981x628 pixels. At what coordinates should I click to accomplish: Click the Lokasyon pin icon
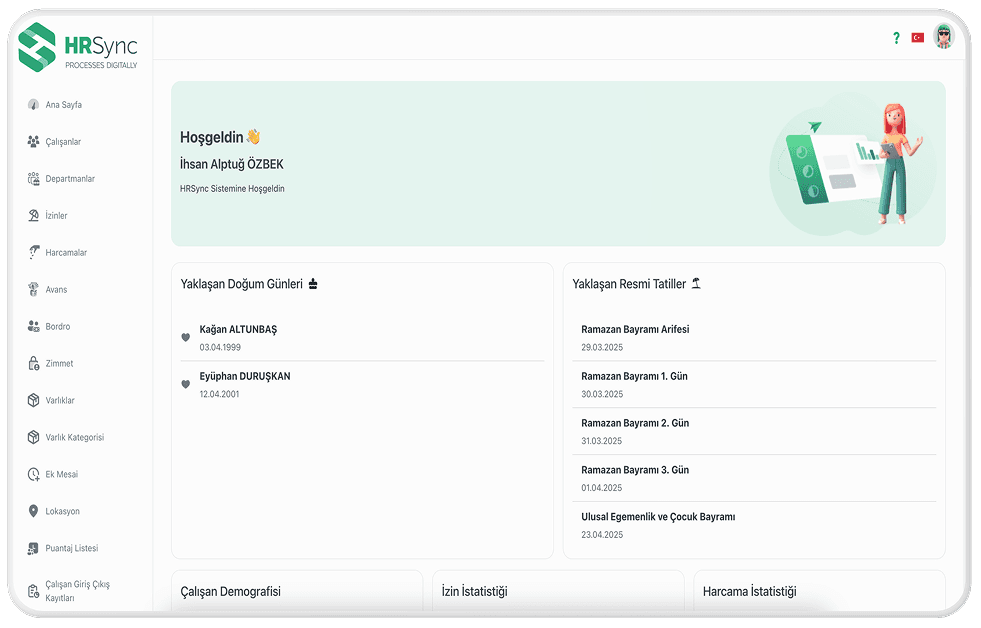pos(33,512)
